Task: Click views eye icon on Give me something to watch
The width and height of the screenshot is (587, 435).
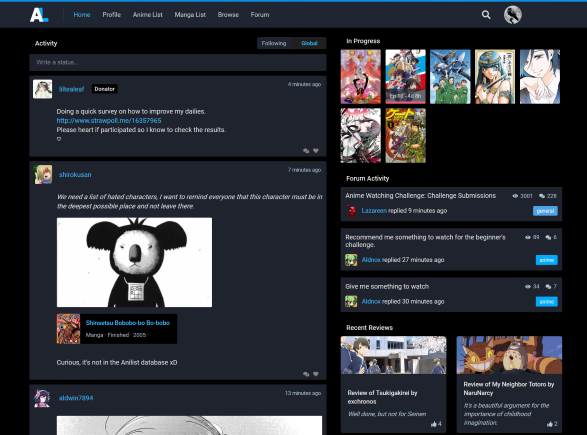Action: [528, 287]
